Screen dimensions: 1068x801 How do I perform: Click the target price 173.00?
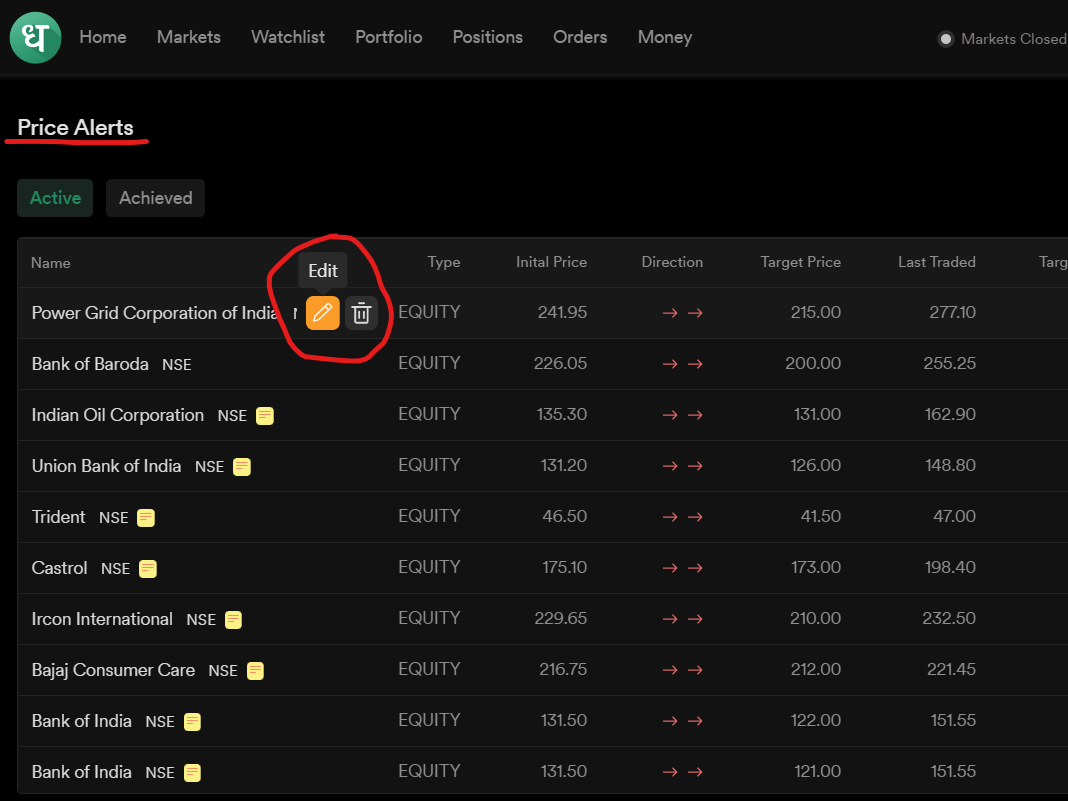pos(816,567)
